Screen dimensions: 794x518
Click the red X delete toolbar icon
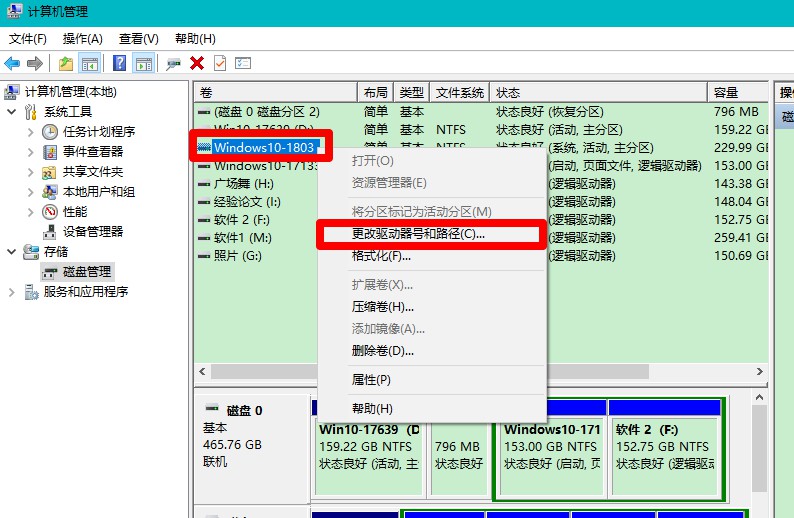click(x=197, y=63)
